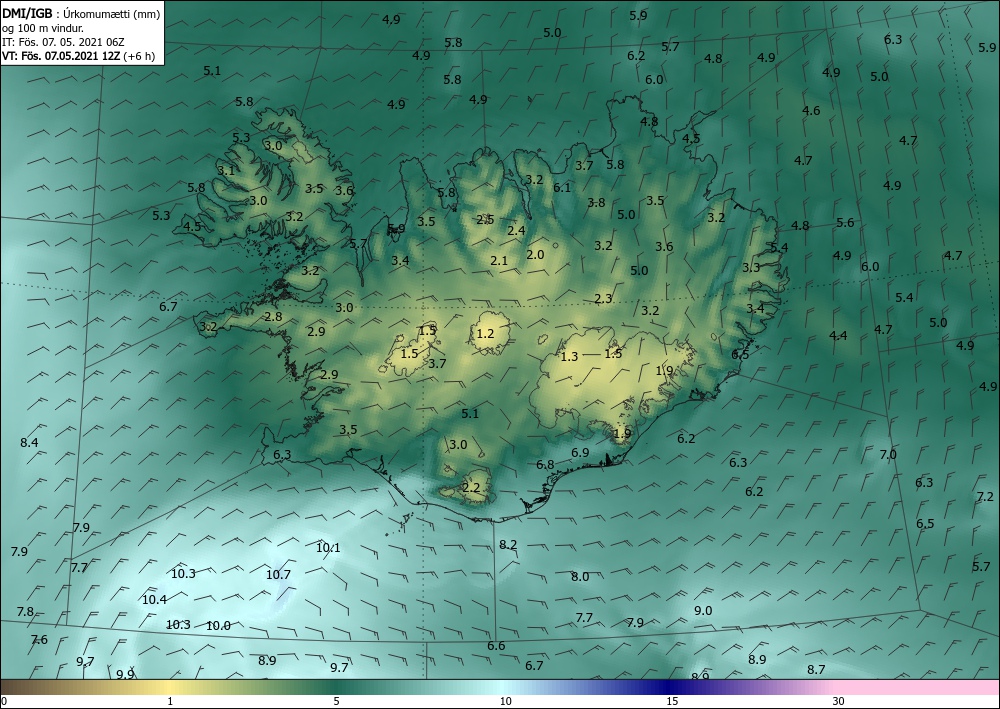Click the 10.7 value south of Iceland

(278, 574)
